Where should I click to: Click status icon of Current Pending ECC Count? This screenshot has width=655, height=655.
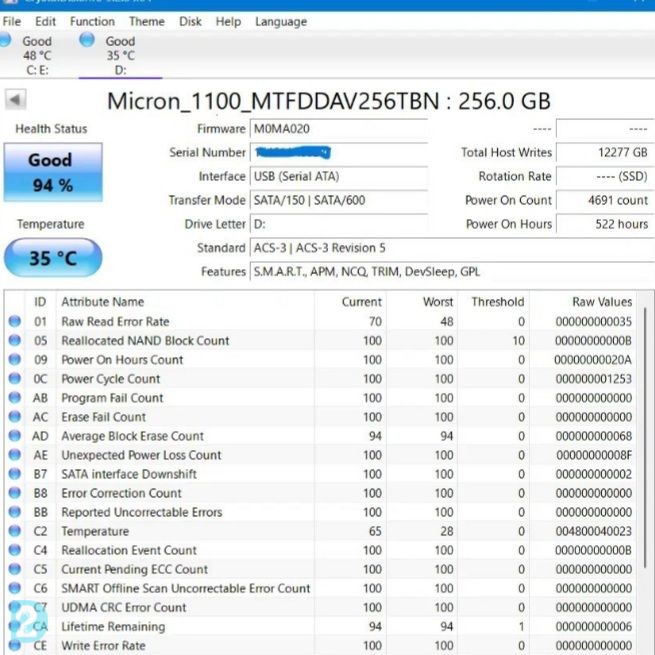pos(15,569)
